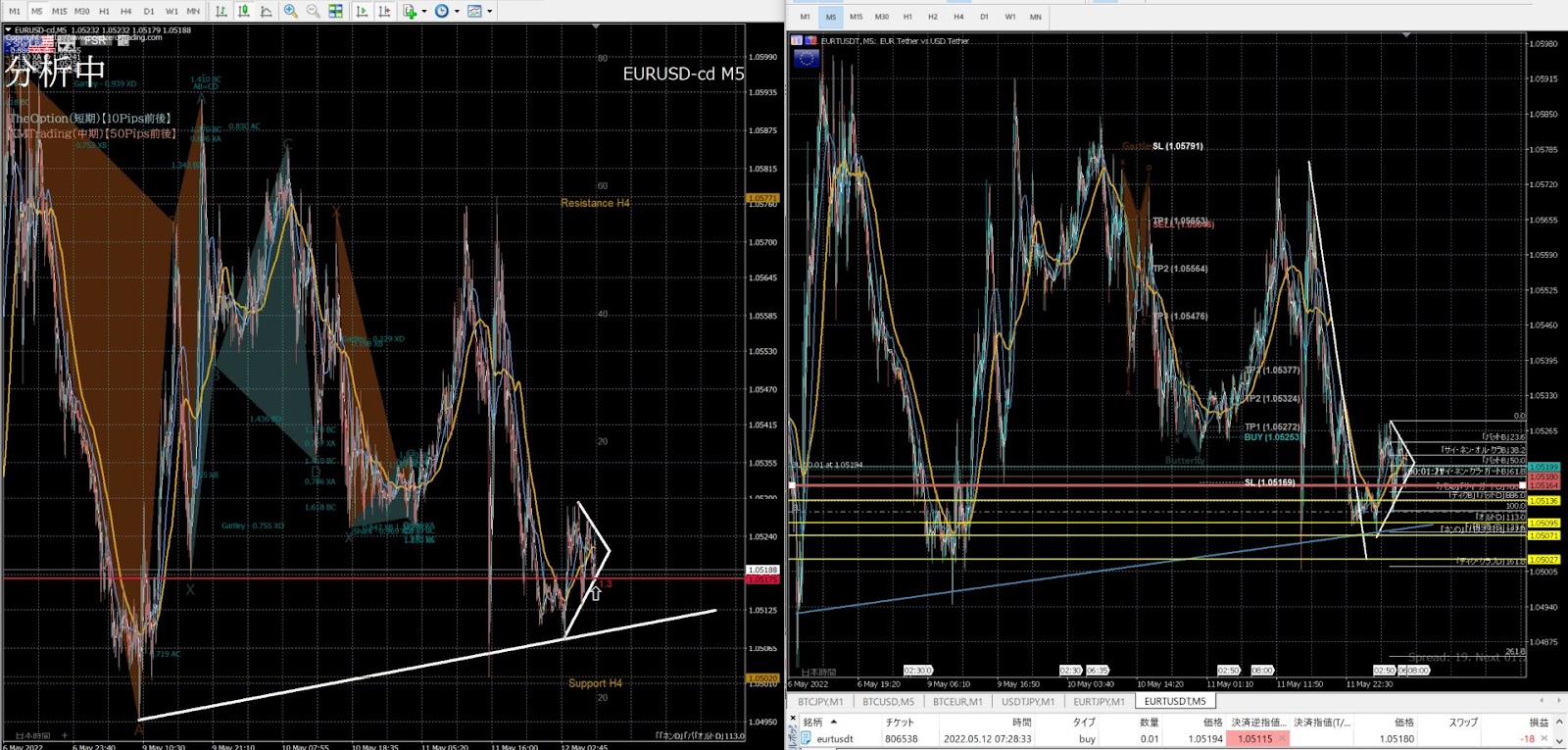
Task: Tile chart windows with grid icon
Action: (x=336, y=11)
